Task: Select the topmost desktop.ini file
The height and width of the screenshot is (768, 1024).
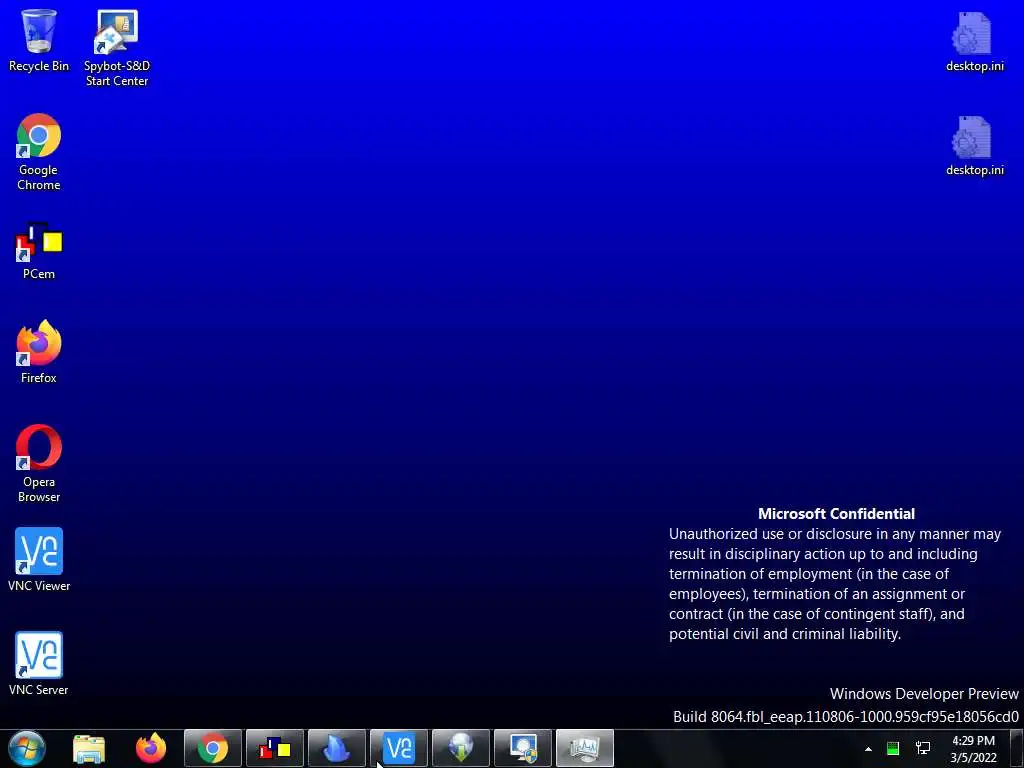Action: click(x=974, y=41)
